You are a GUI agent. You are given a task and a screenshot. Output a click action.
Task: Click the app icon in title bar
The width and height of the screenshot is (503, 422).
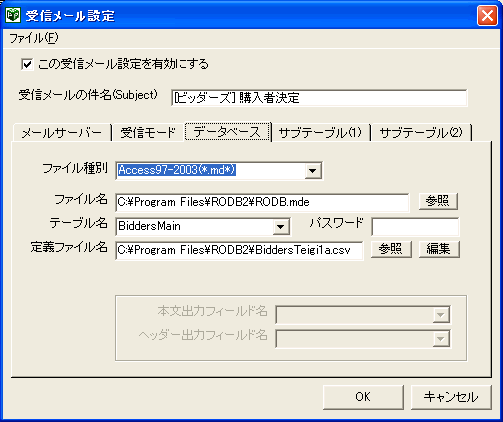point(13,15)
